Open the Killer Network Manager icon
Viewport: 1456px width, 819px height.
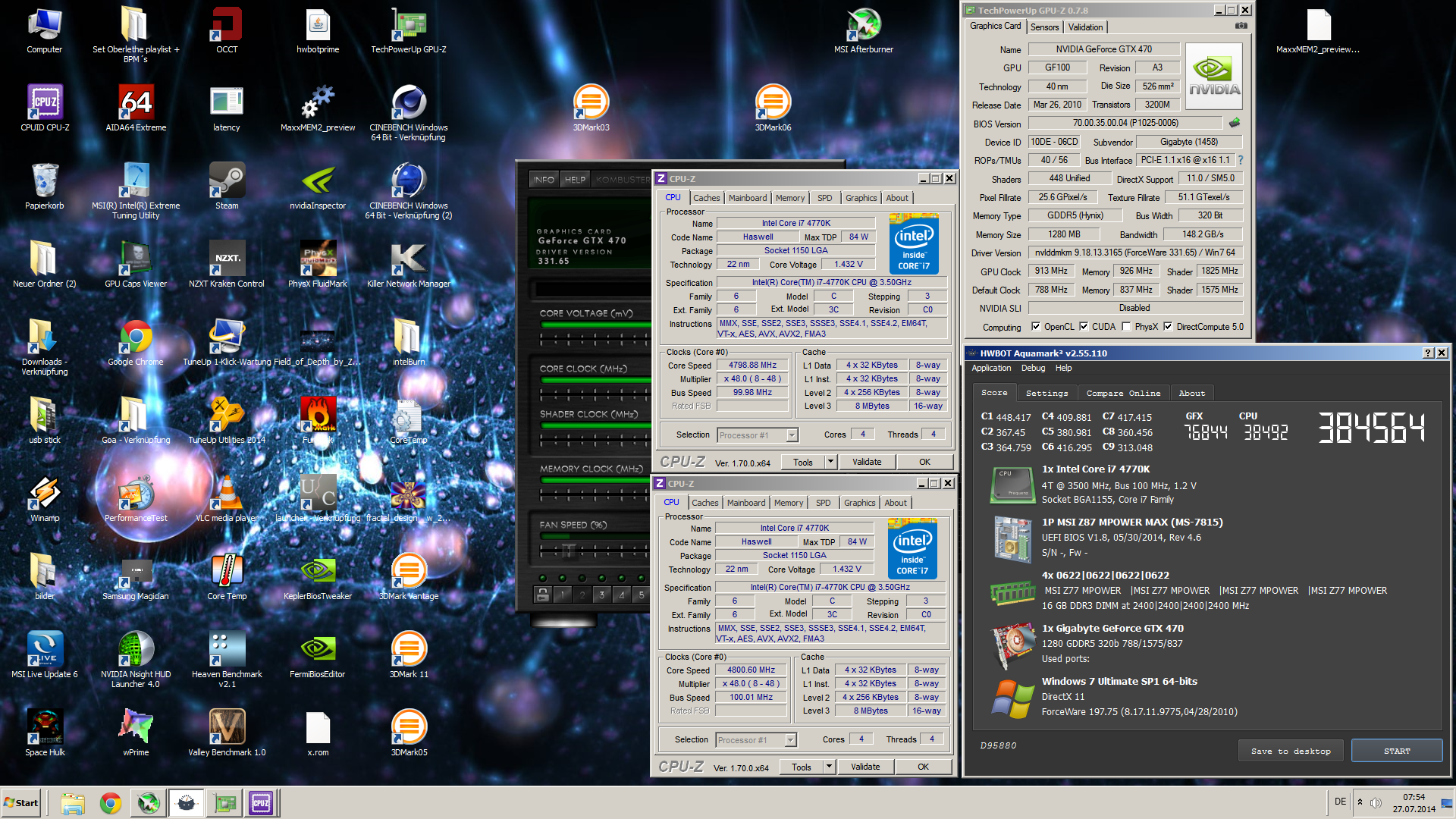pos(409,265)
